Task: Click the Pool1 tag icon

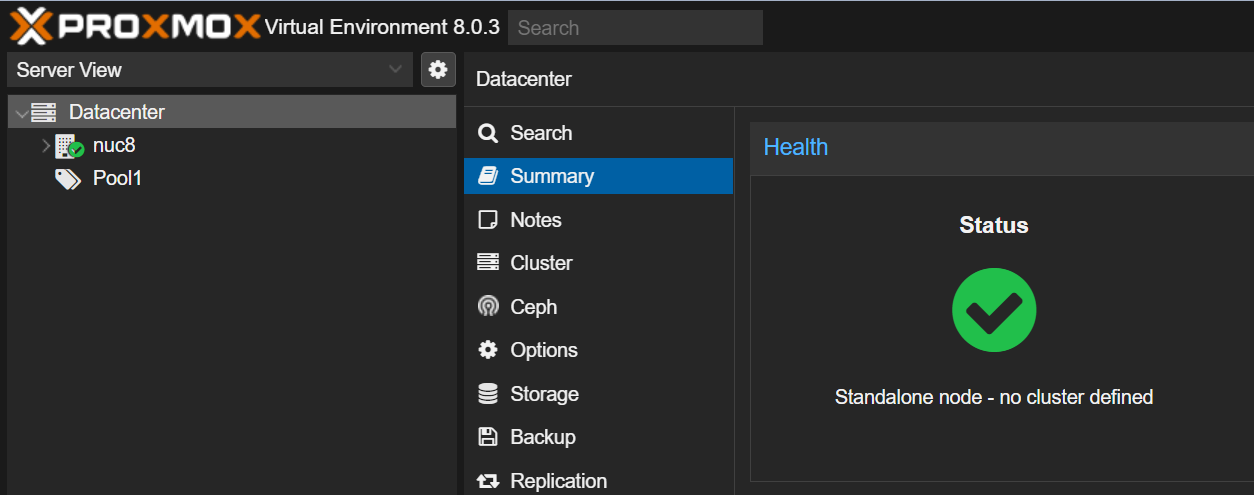Action: [x=68, y=179]
